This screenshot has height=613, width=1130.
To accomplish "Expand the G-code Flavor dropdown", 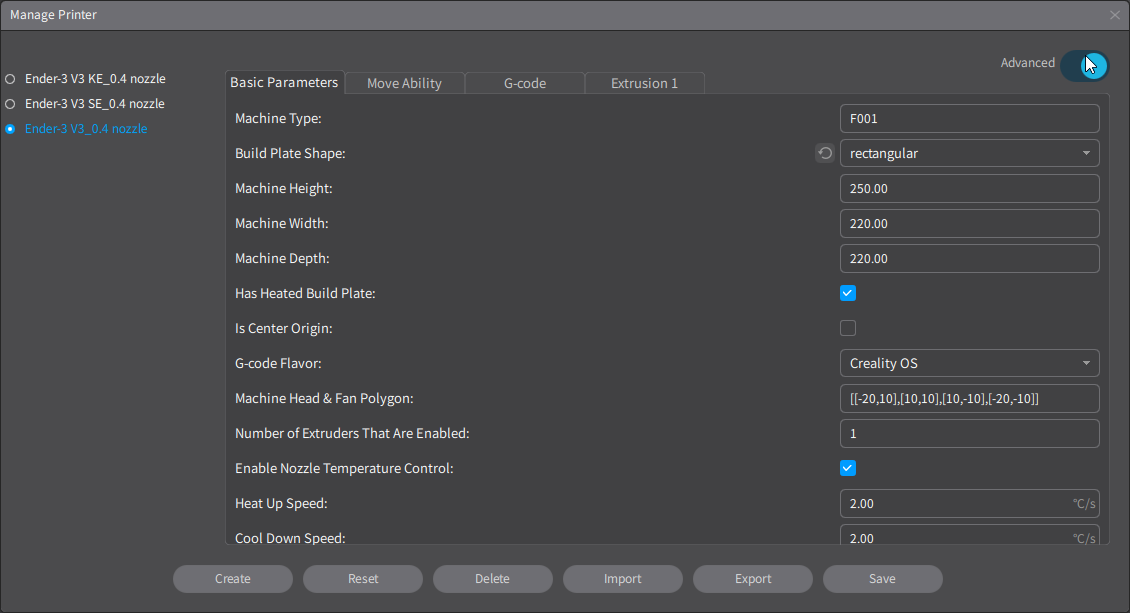I will (969, 363).
